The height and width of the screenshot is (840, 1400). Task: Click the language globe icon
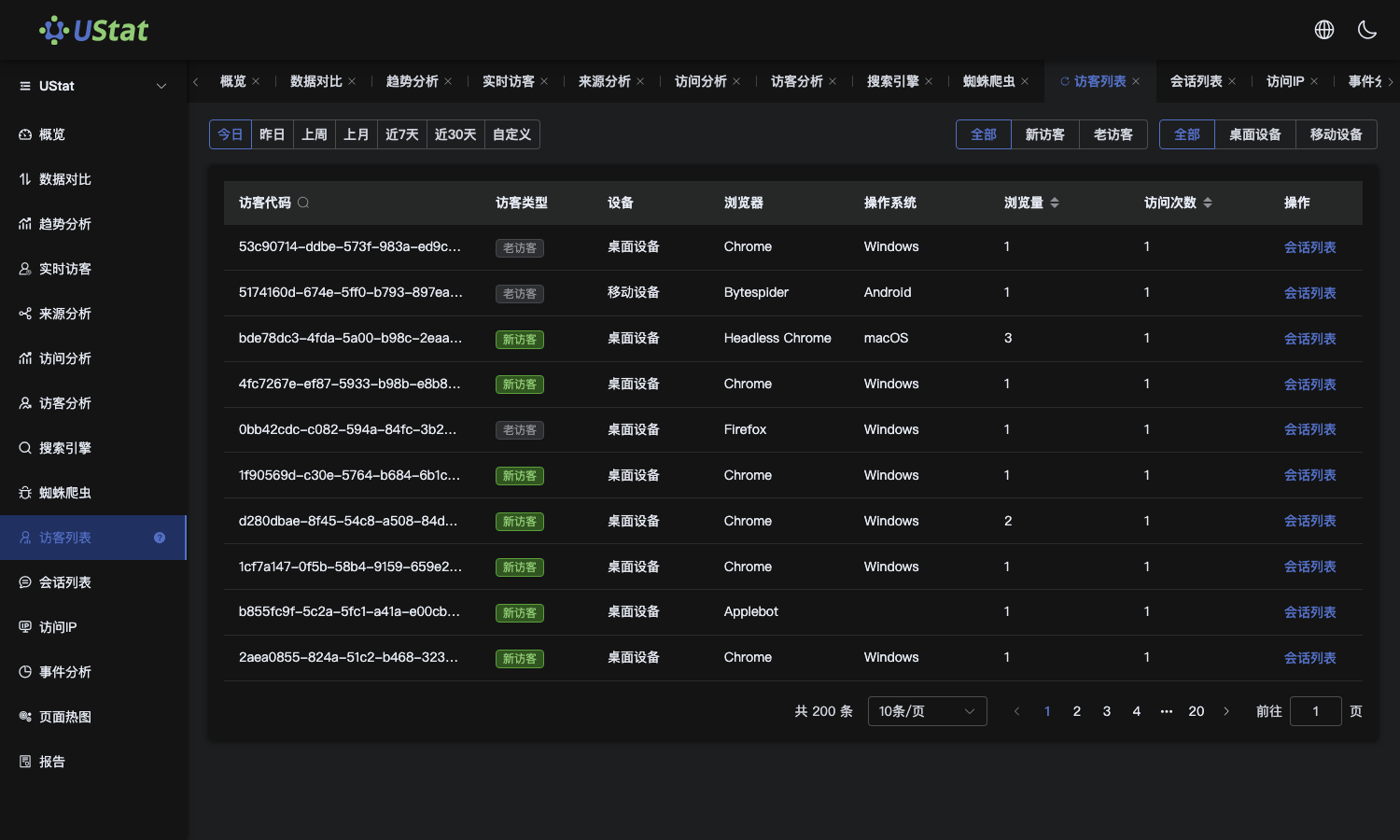[1324, 30]
